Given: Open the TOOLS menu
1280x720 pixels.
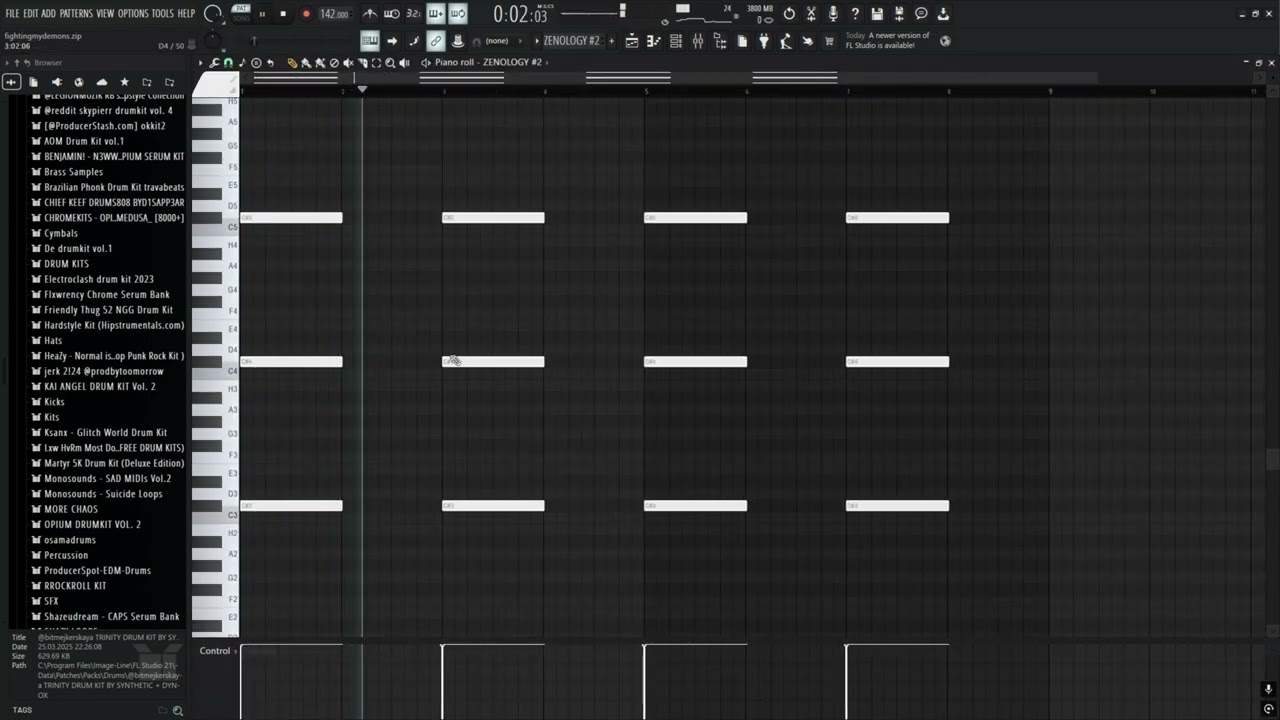Looking at the screenshot, I should (163, 13).
